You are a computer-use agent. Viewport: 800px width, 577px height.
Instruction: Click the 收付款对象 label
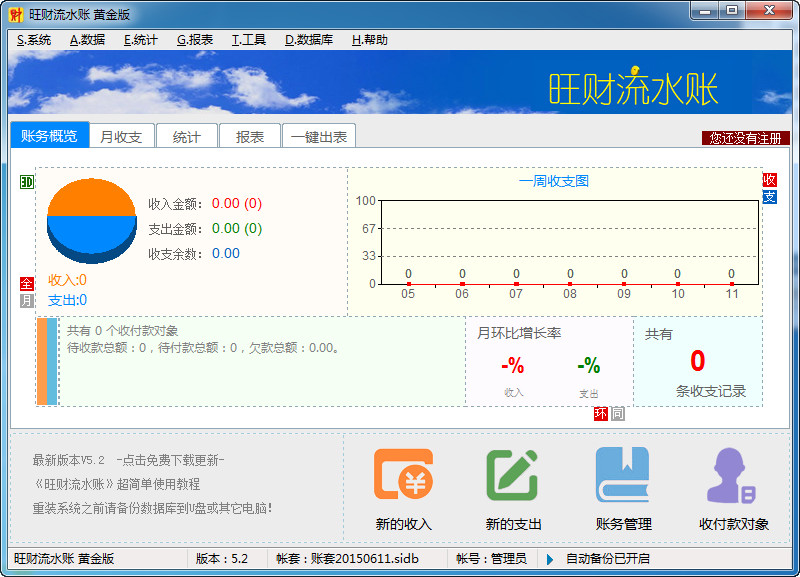click(734, 524)
